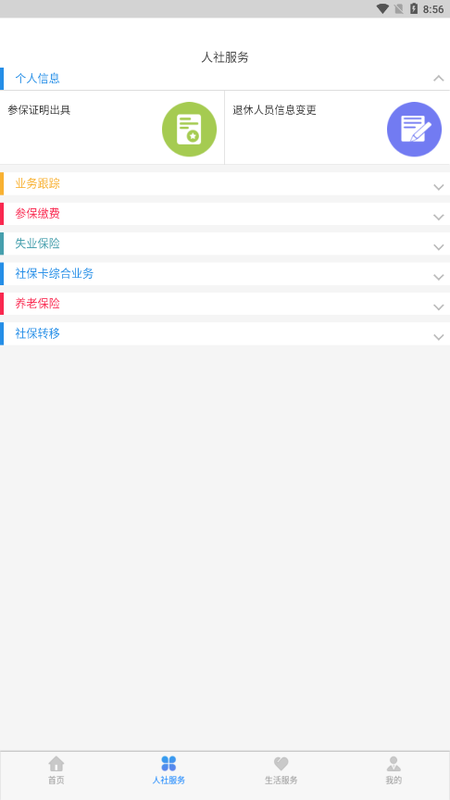This screenshot has width=450, height=800.
Task: Expand the 失业保险 section chevron
Action: (438, 247)
